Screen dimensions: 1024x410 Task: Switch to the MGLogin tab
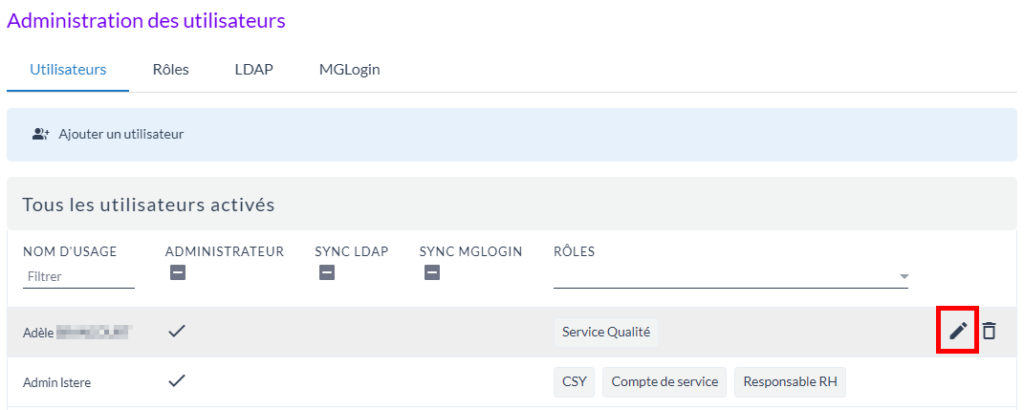click(349, 70)
